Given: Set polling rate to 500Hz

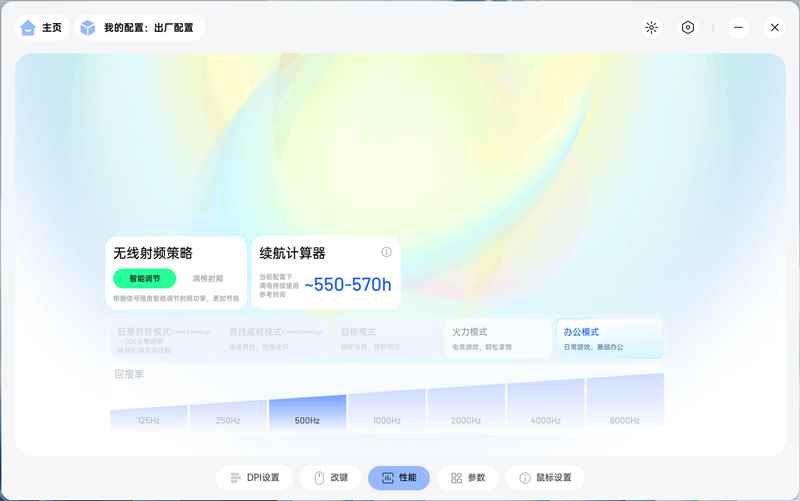Looking at the screenshot, I should pyautogui.click(x=308, y=412).
